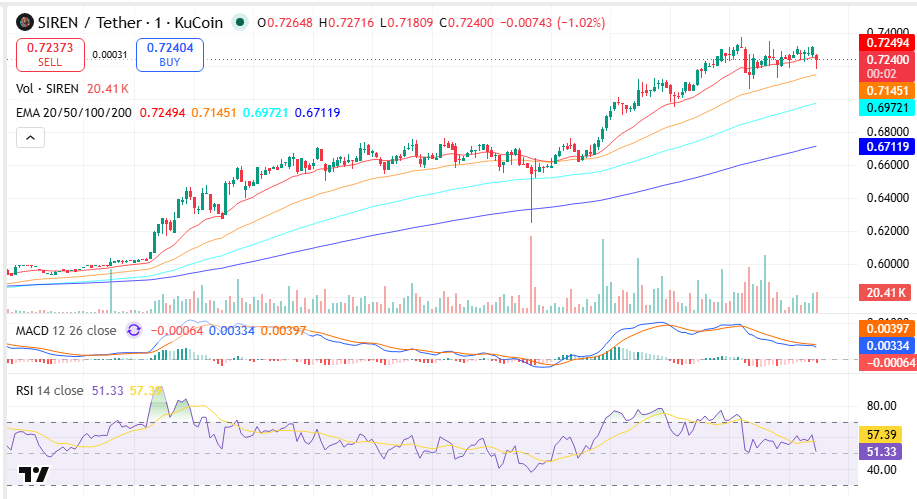Click the red EMA value 0.72494
The height and width of the screenshot is (499, 917).
point(162,113)
